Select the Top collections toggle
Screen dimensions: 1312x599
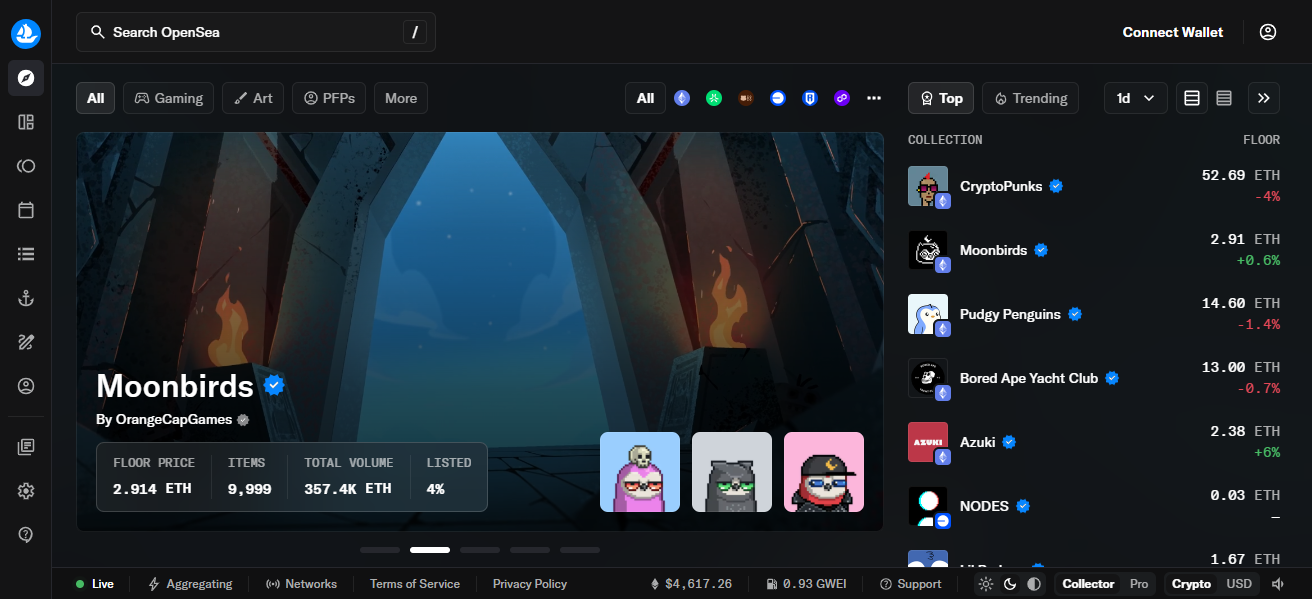click(941, 98)
